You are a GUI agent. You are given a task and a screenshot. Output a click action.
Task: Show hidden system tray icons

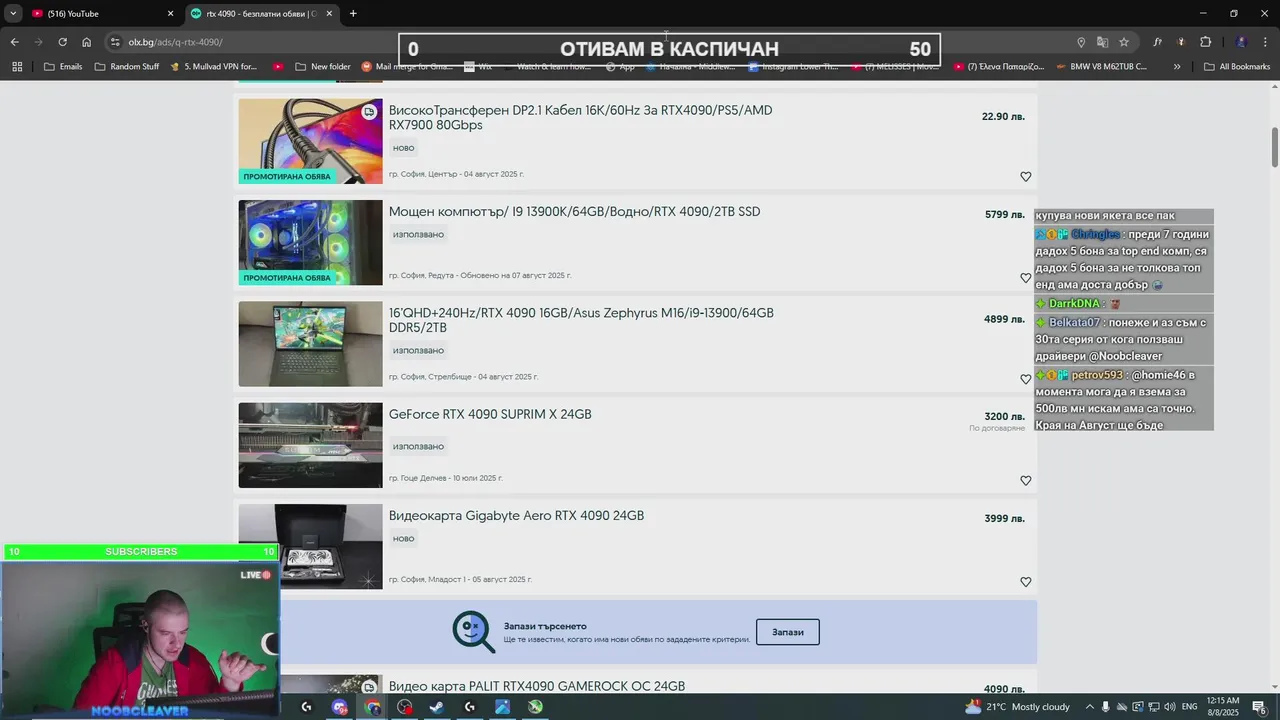(1090, 707)
